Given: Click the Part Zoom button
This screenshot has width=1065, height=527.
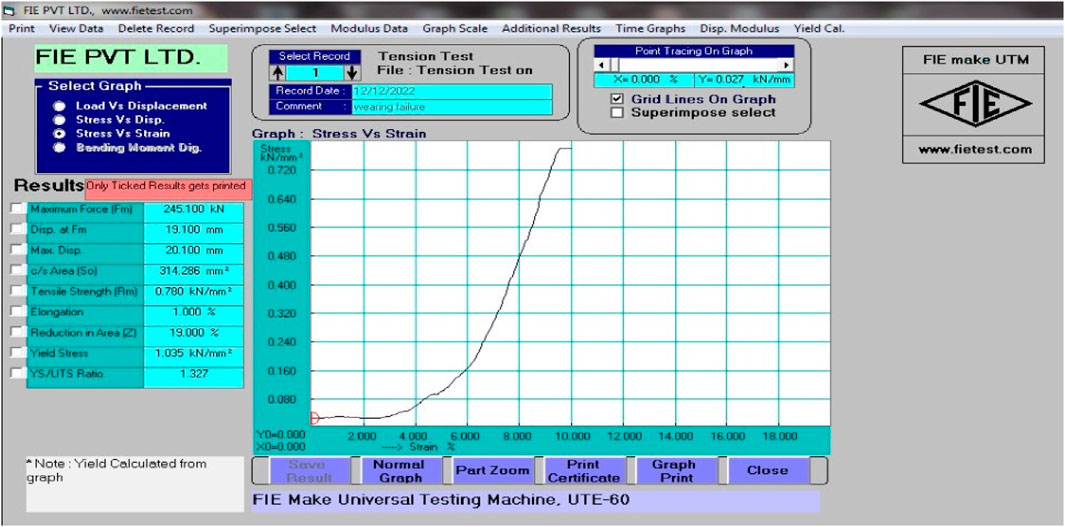Looking at the screenshot, I should [x=492, y=471].
